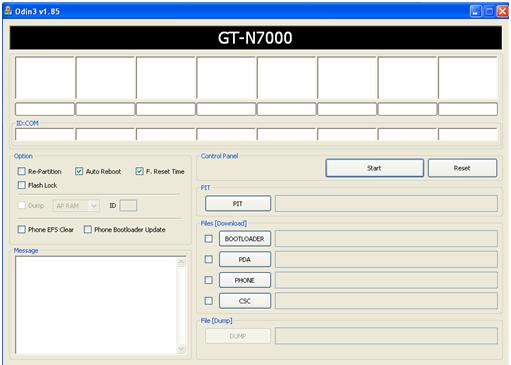Click the first ID:COM port slot

pyautogui.click(x=45, y=134)
